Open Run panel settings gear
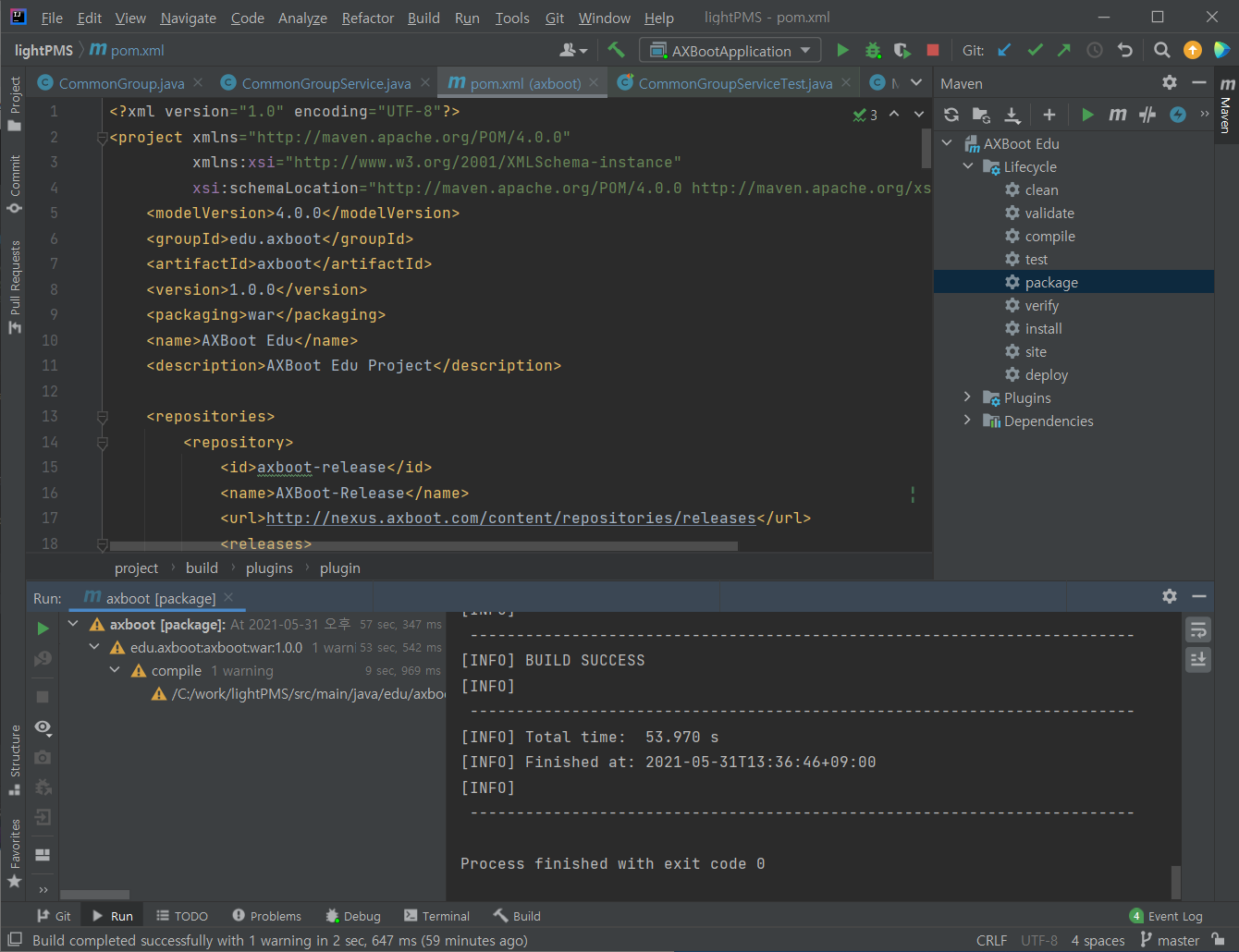This screenshot has width=1239, height=952. pos(1170,596)
